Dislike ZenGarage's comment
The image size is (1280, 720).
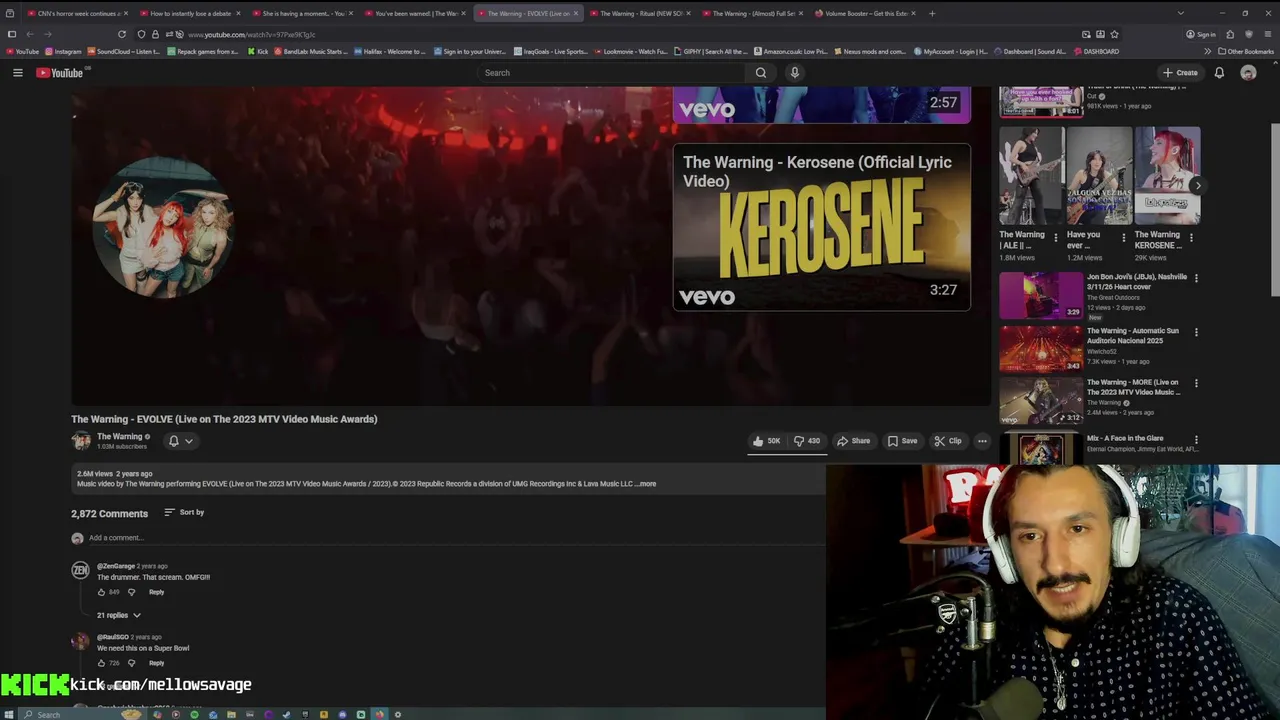[x=131, y=592]
